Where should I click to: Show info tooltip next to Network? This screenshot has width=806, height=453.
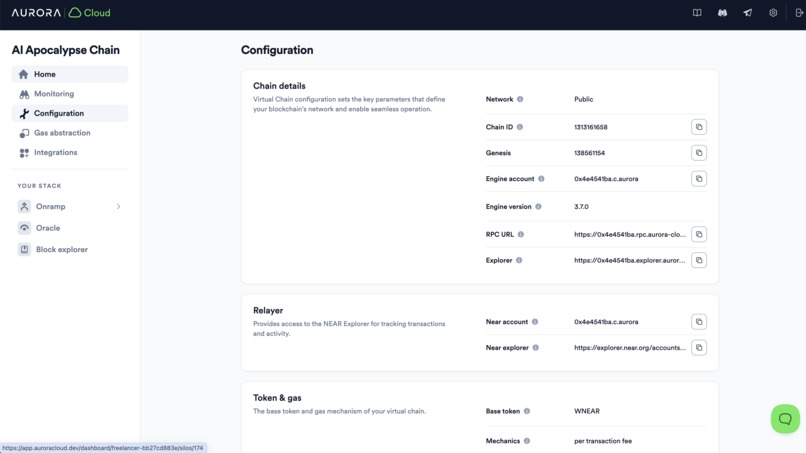pos(520,99)
